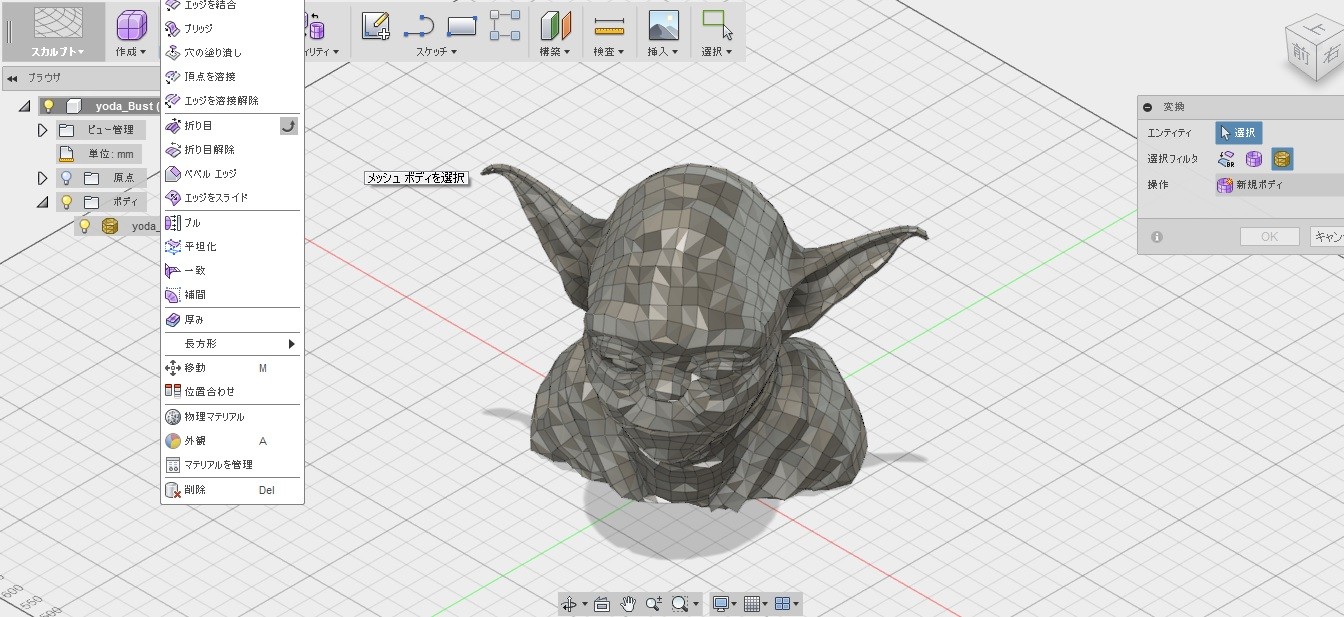This screenshot has width=1344, height=617.
Task: Choose 削除 from the menu
Action: (x=232, y=491)
